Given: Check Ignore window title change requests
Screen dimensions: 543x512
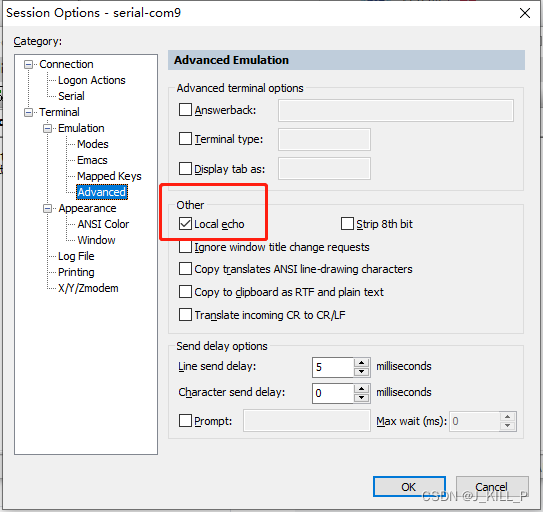Looking at the screenshot, I should click(185, 247).
